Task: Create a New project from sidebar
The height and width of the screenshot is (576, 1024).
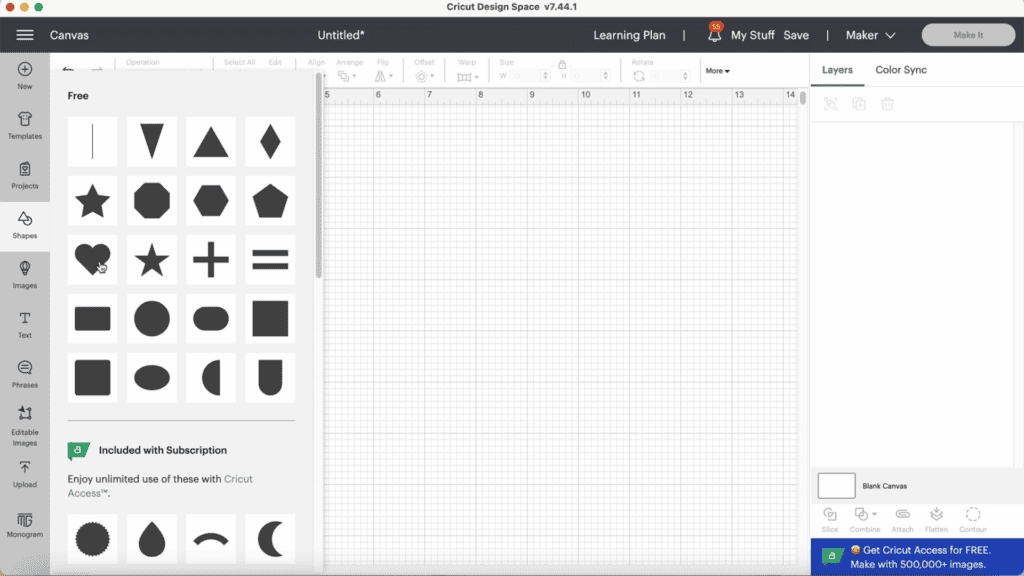Action: [x=25, y=75]
